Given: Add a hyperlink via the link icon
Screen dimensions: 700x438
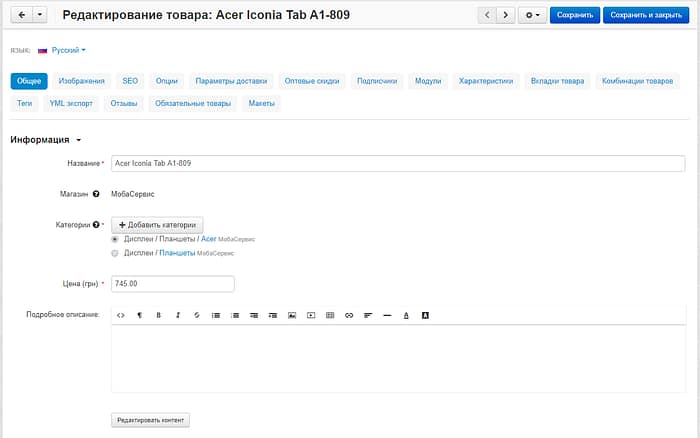Looking at the screenshot, I should (x=349, y=315).
